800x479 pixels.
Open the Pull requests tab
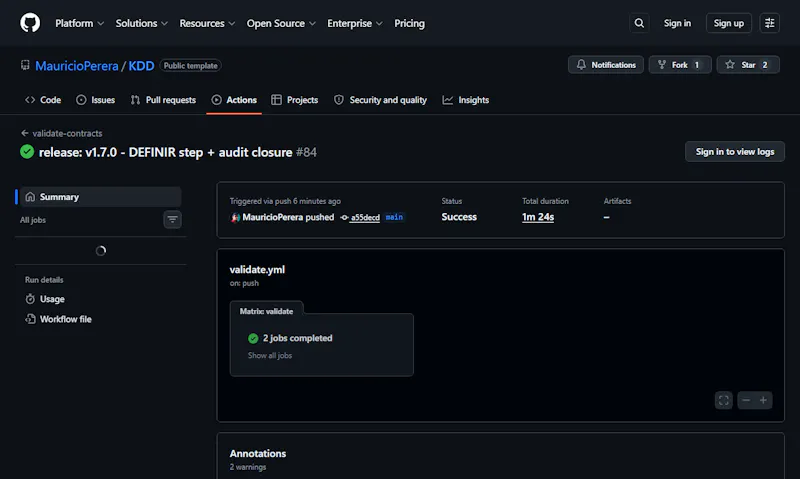(x=163, y=100)
